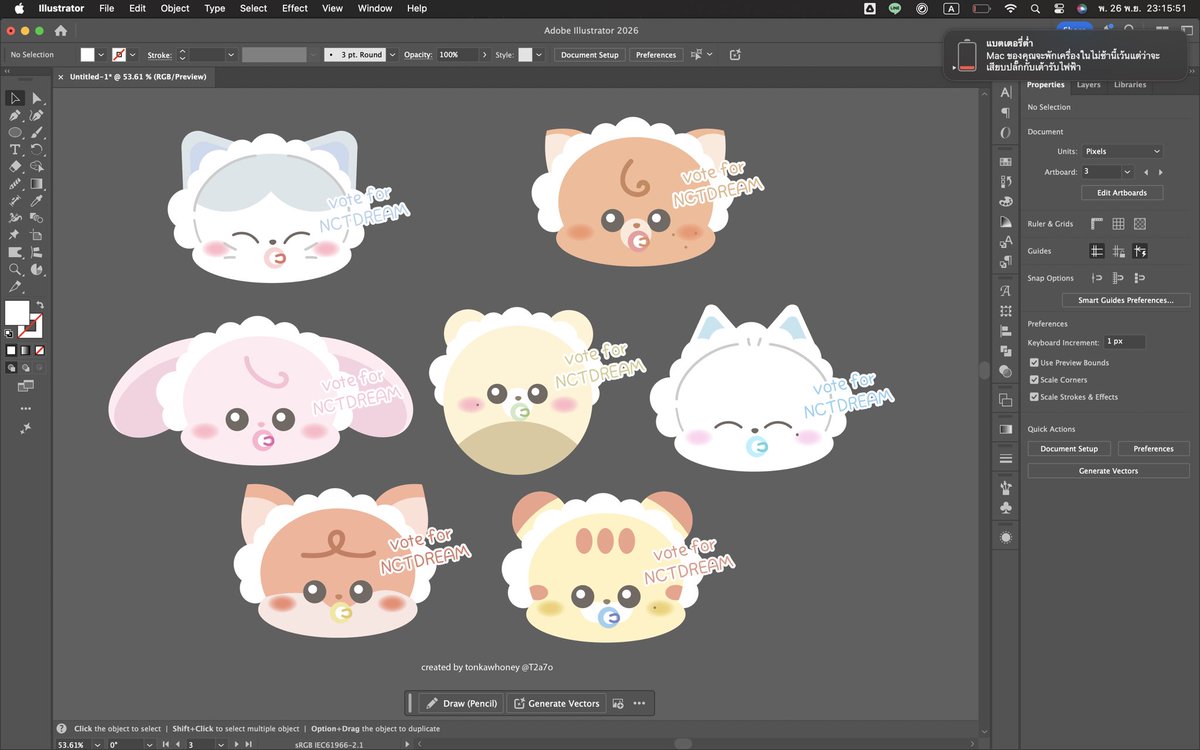
Task: Select the Rotate tool
Action: tap(36, 149)
